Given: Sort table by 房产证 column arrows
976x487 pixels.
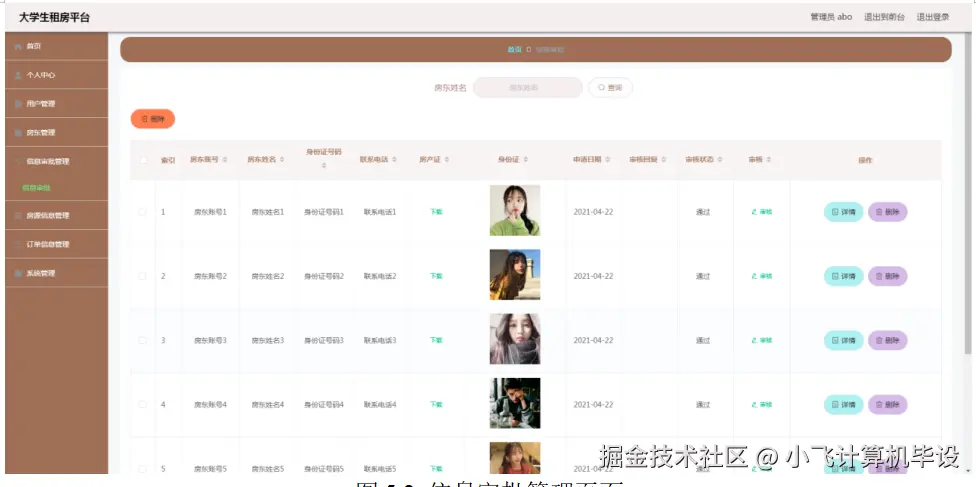Looking at the screenshot, I should pos(446,160).
